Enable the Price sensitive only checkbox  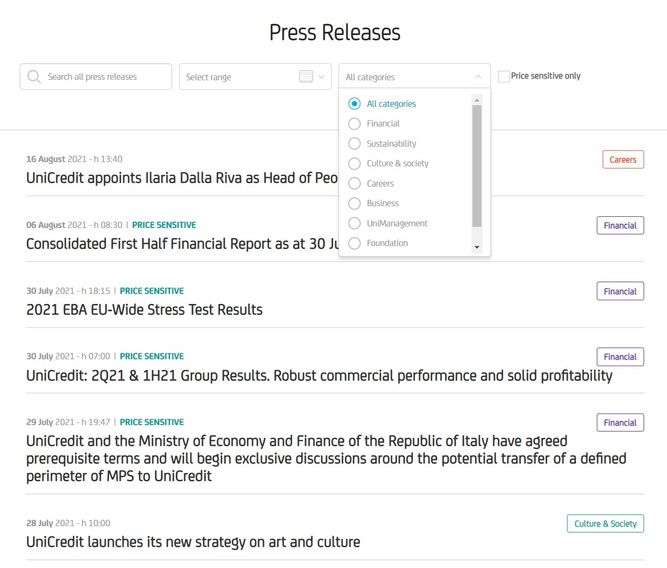[x=504, y=77]
